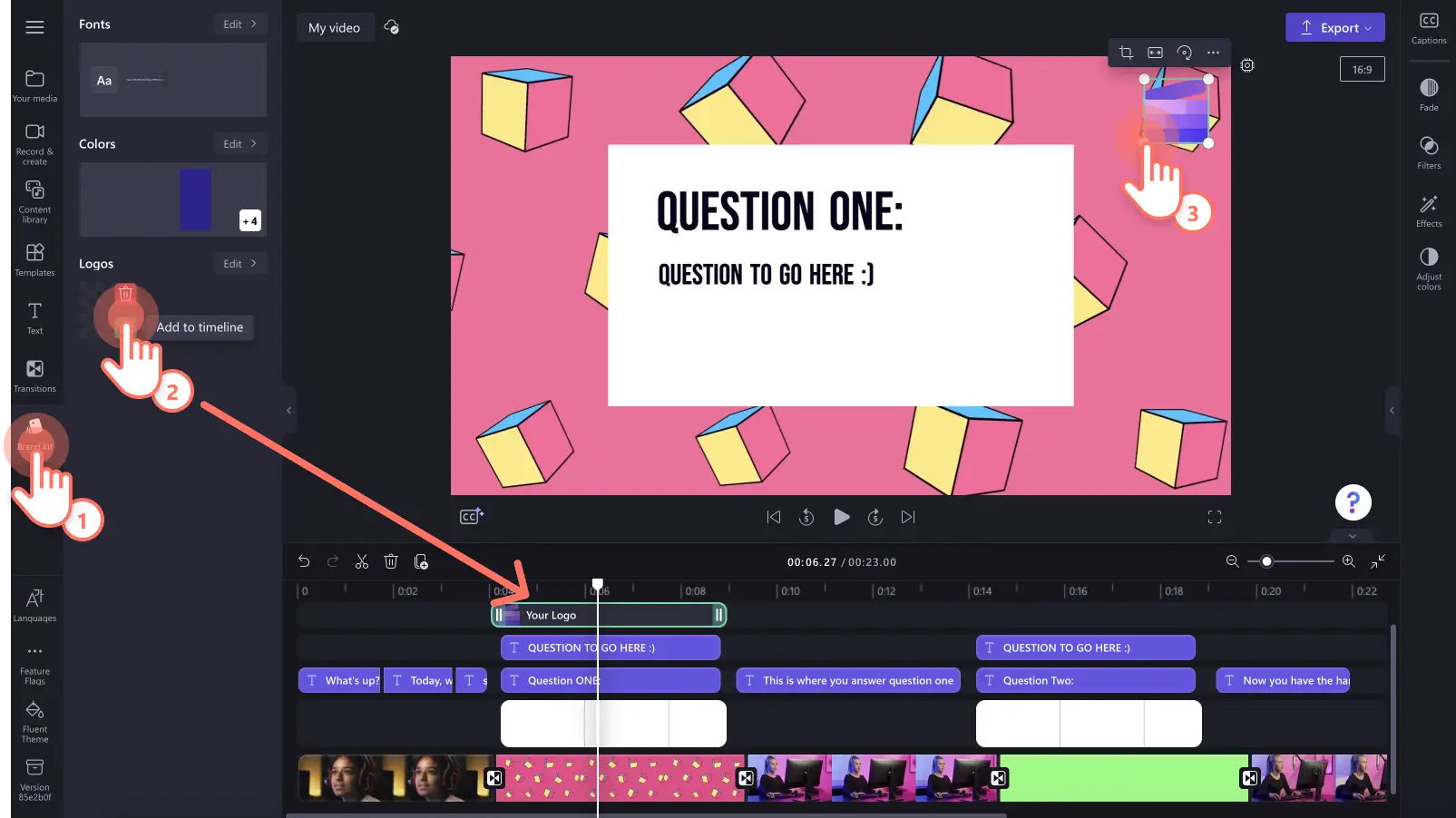The width and height of the screenshot is (1456, 818).
Task: Open Fade settings
Action: (x=1429, y=94)
